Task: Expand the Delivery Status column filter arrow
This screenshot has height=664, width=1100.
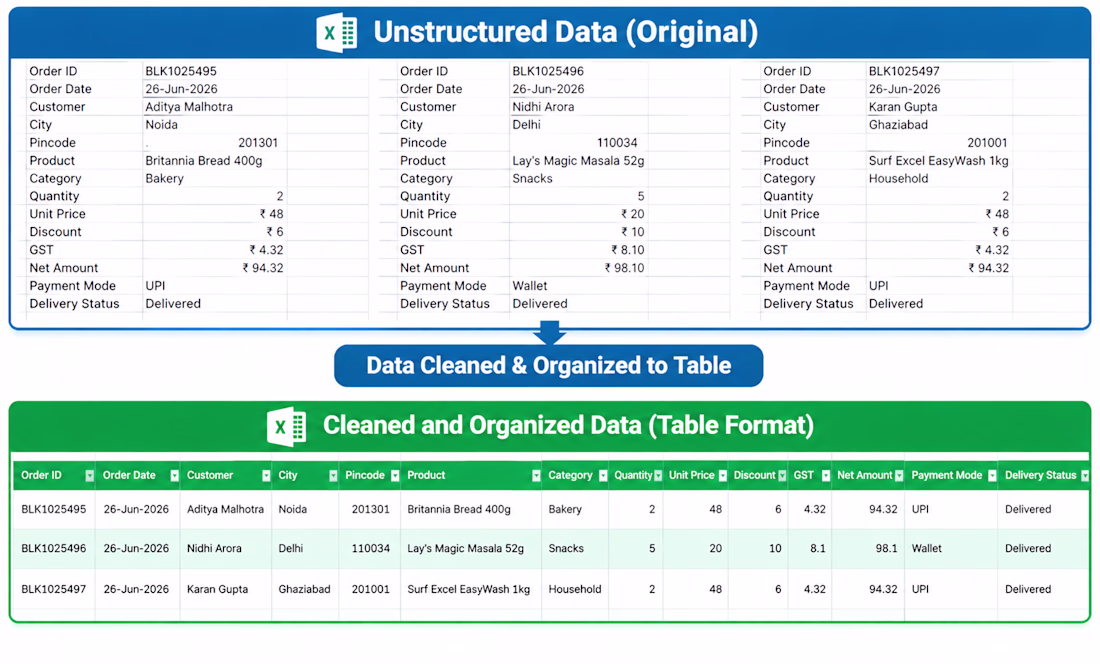Action: (x=1085, y=476)
